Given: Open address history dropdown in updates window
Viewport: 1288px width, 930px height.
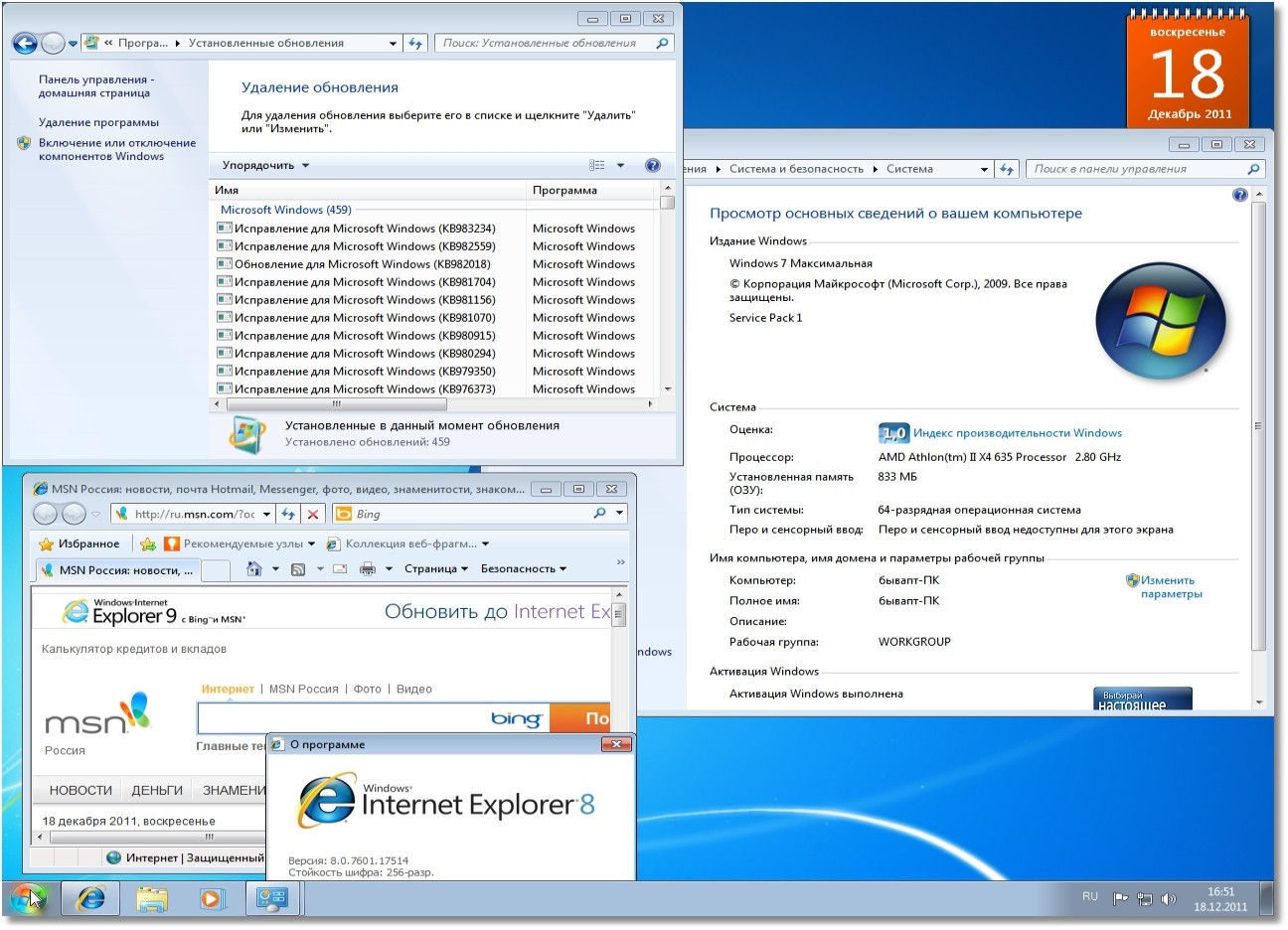Looking at the screenshot, I should 393,43.
